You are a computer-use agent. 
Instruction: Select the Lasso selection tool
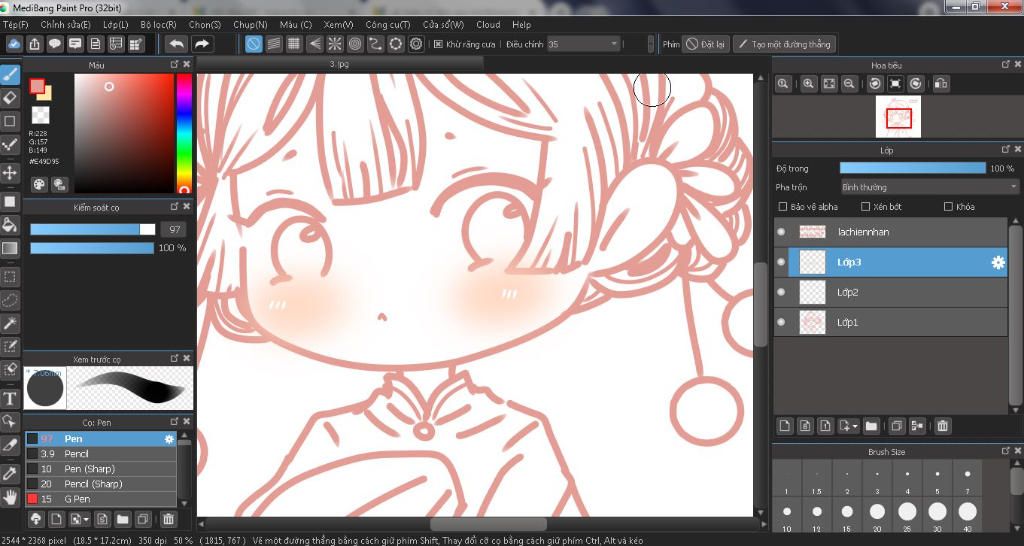pyautogui.click(x=10, y=300)
